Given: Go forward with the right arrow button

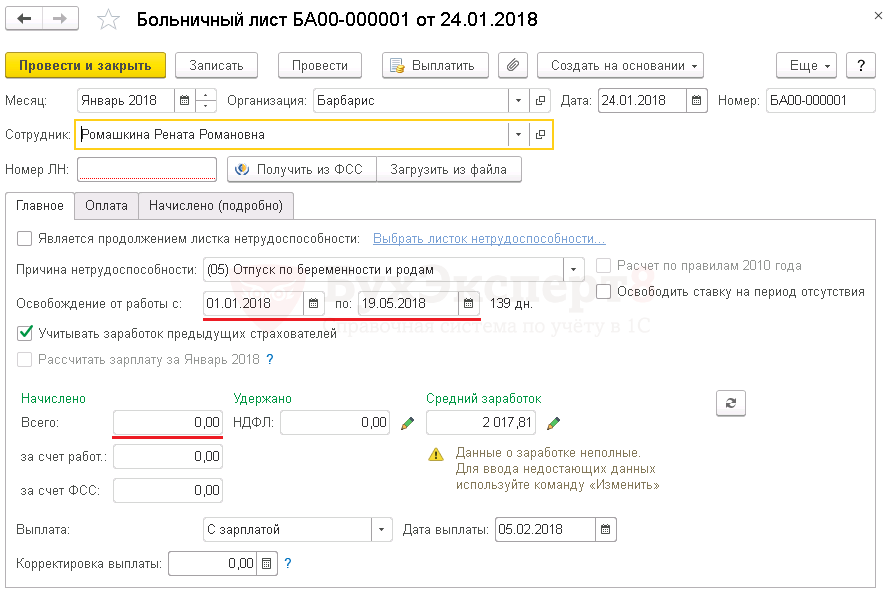Looking at the screenshot, I should tap(60, 19).
